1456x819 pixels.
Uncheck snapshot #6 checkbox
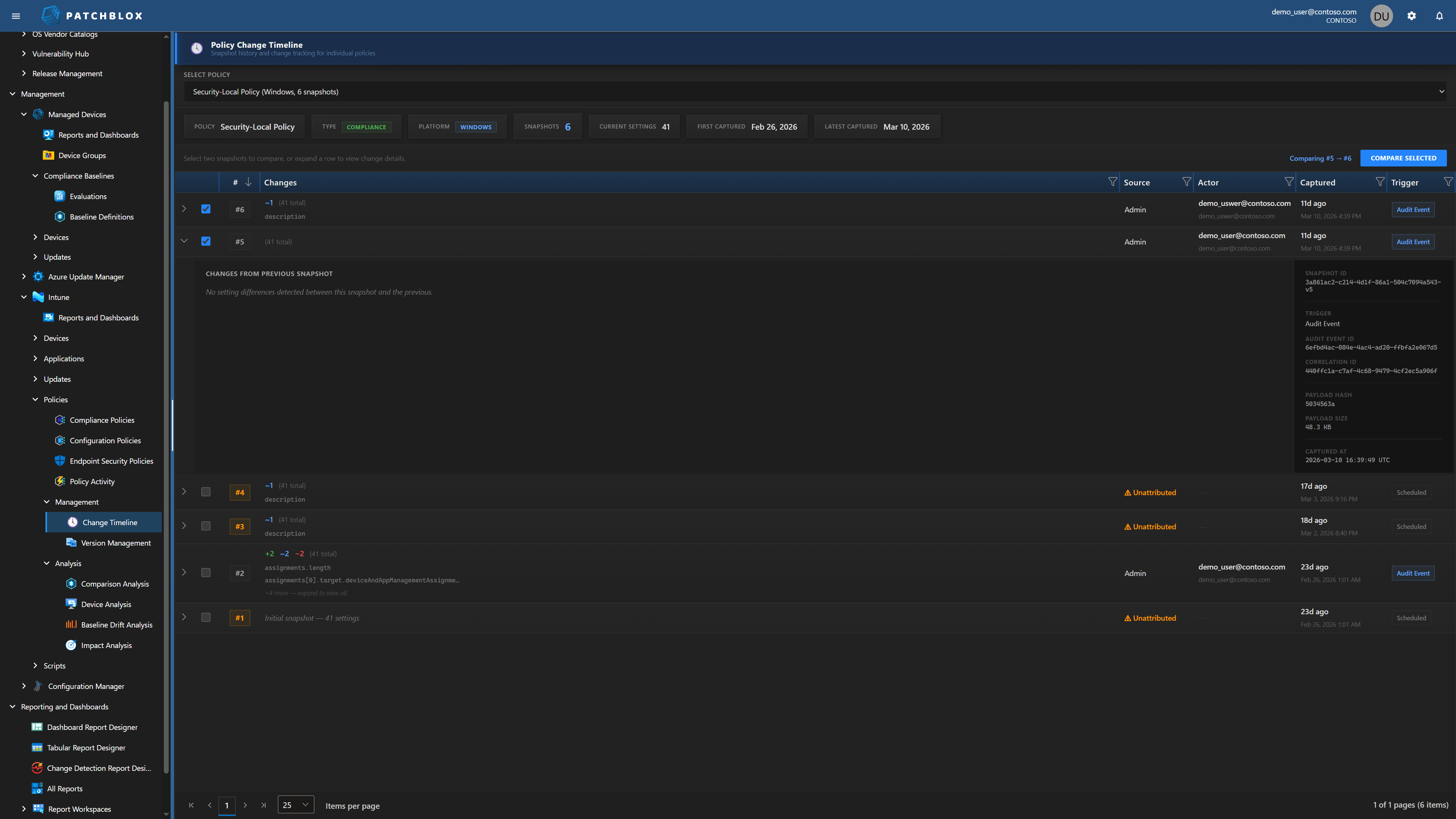[x=206, y=209]
